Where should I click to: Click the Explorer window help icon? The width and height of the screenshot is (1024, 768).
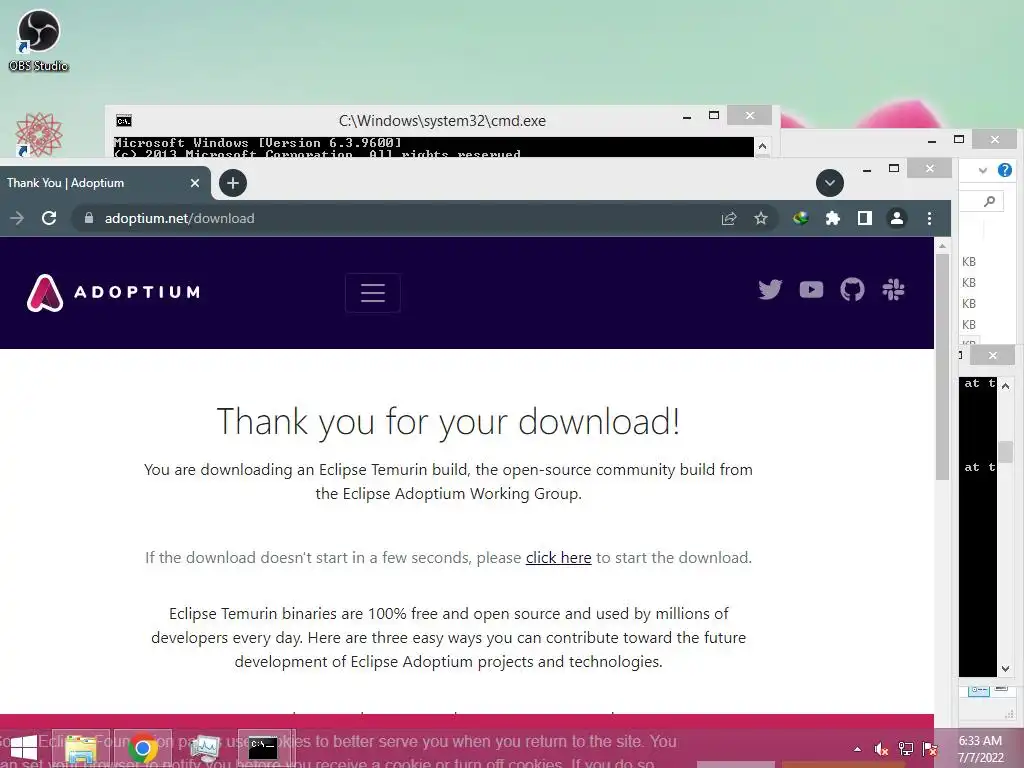pos(1004,170)
